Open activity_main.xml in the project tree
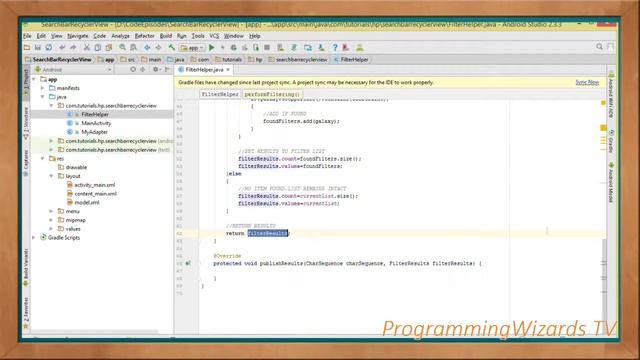The width and height of the screenshot is (640, 360). (x=95, y=185)
